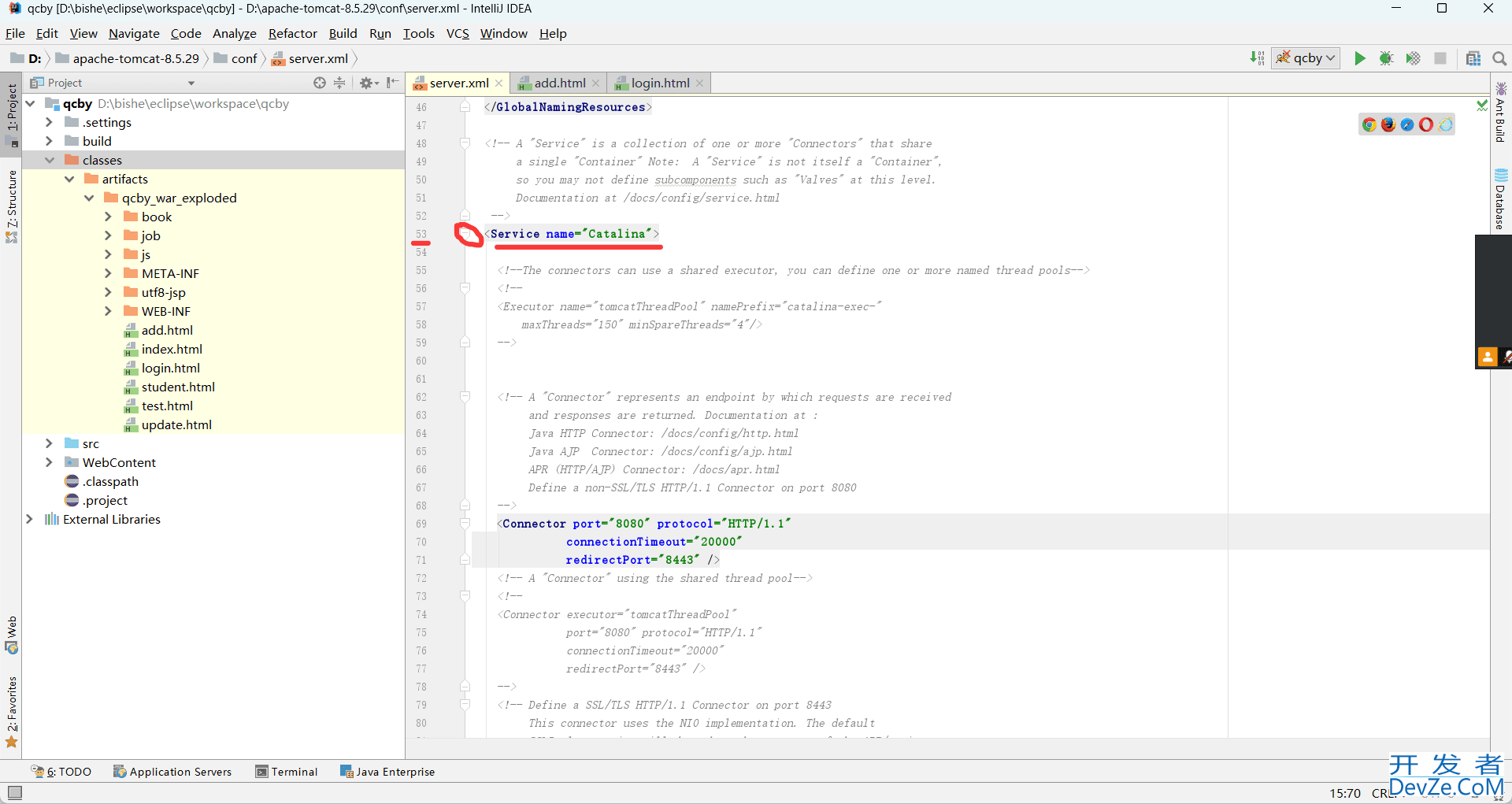Click the Make Project build icon
Screen dimensions: 1512x804
[x=1257, y=58]
